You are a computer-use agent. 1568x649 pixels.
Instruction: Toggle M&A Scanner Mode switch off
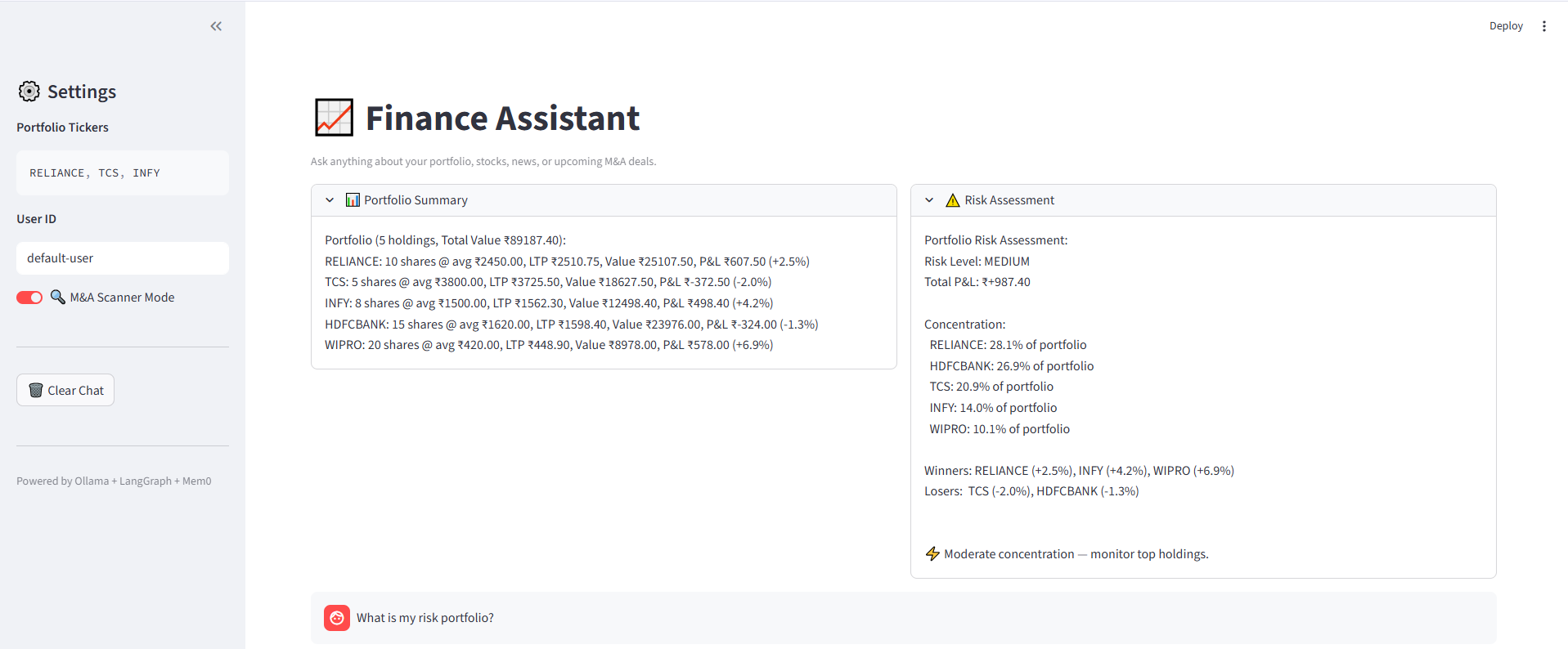(29, 298)
